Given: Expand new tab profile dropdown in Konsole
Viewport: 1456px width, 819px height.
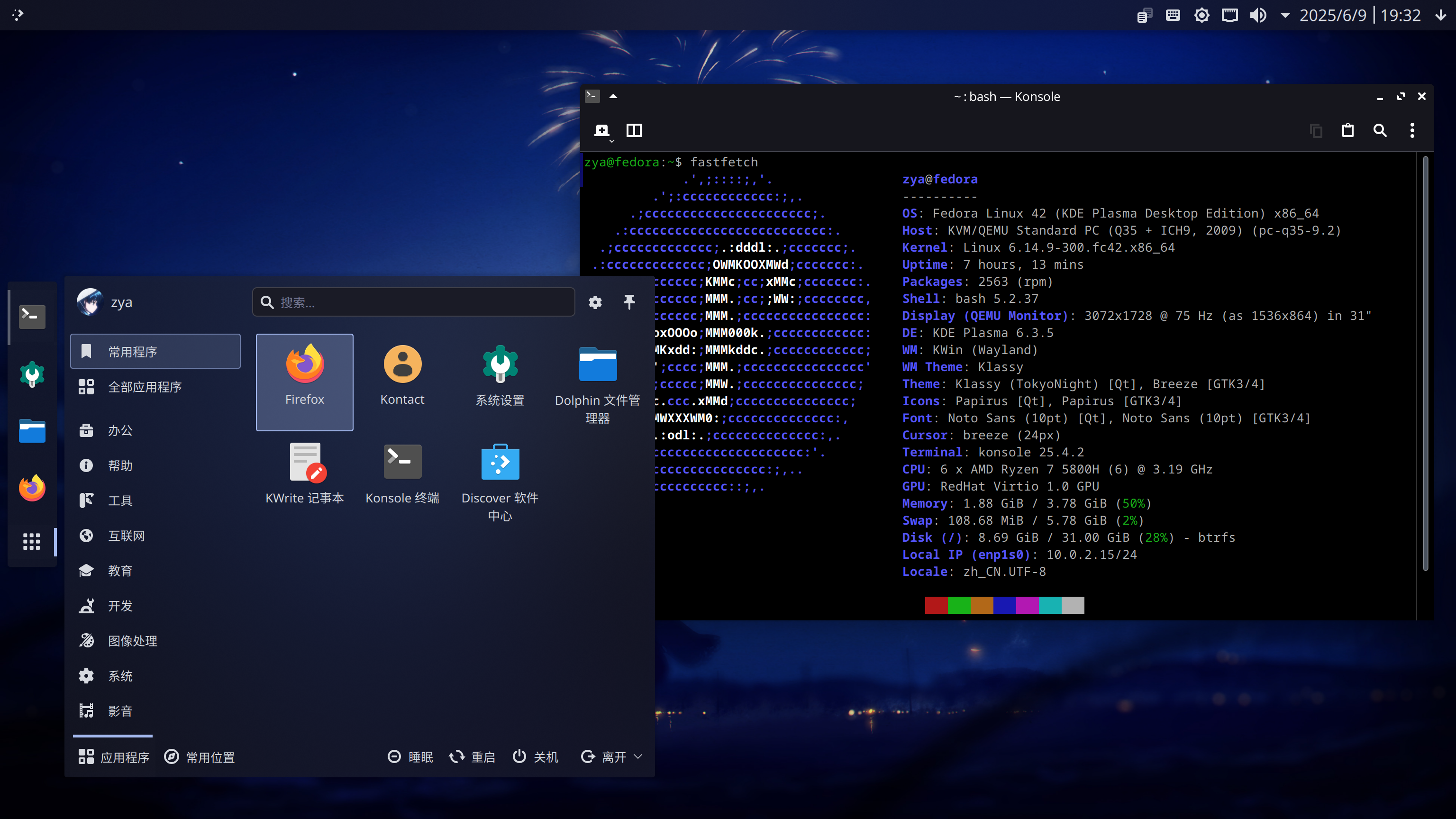Looking at the screenshot, I should [611, 141].
